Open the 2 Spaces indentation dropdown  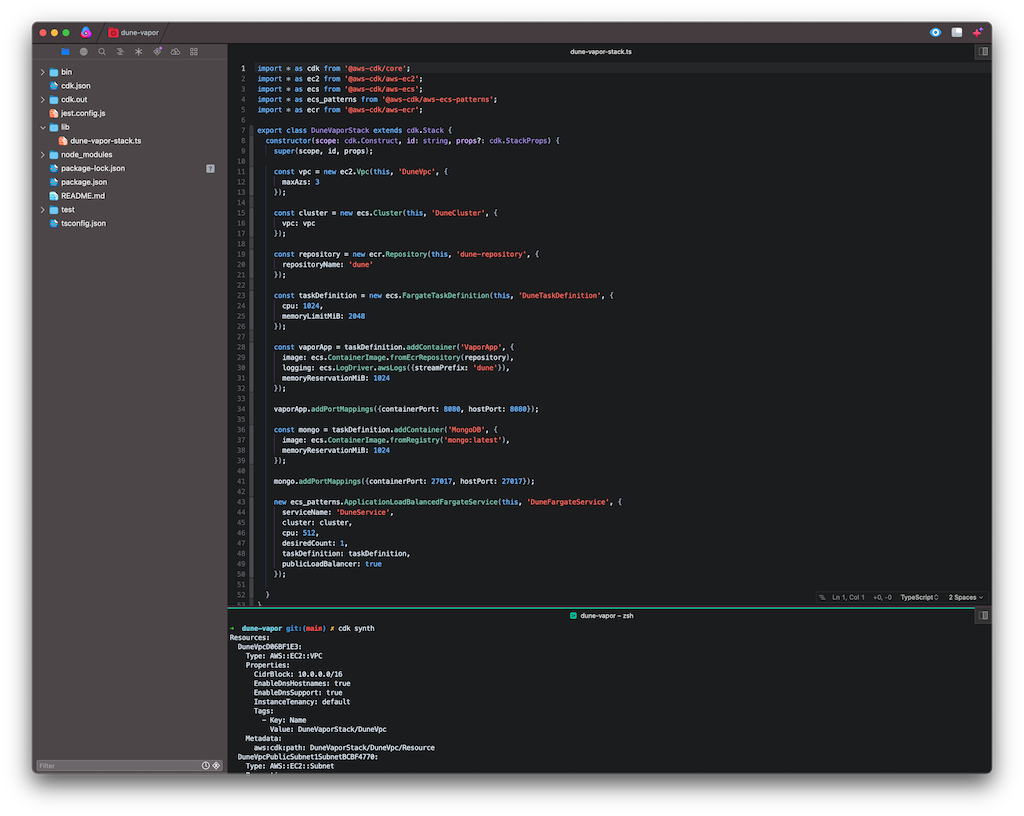point(965,597)
